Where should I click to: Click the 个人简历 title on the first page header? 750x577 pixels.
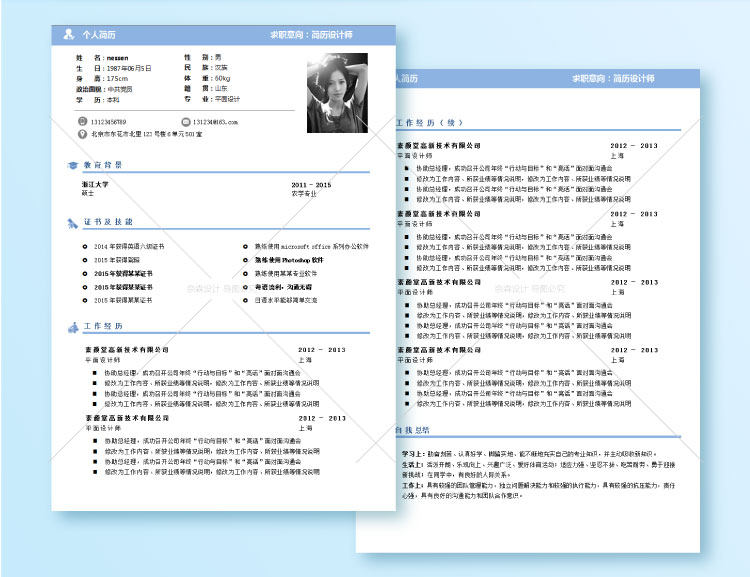pos(99,34)
